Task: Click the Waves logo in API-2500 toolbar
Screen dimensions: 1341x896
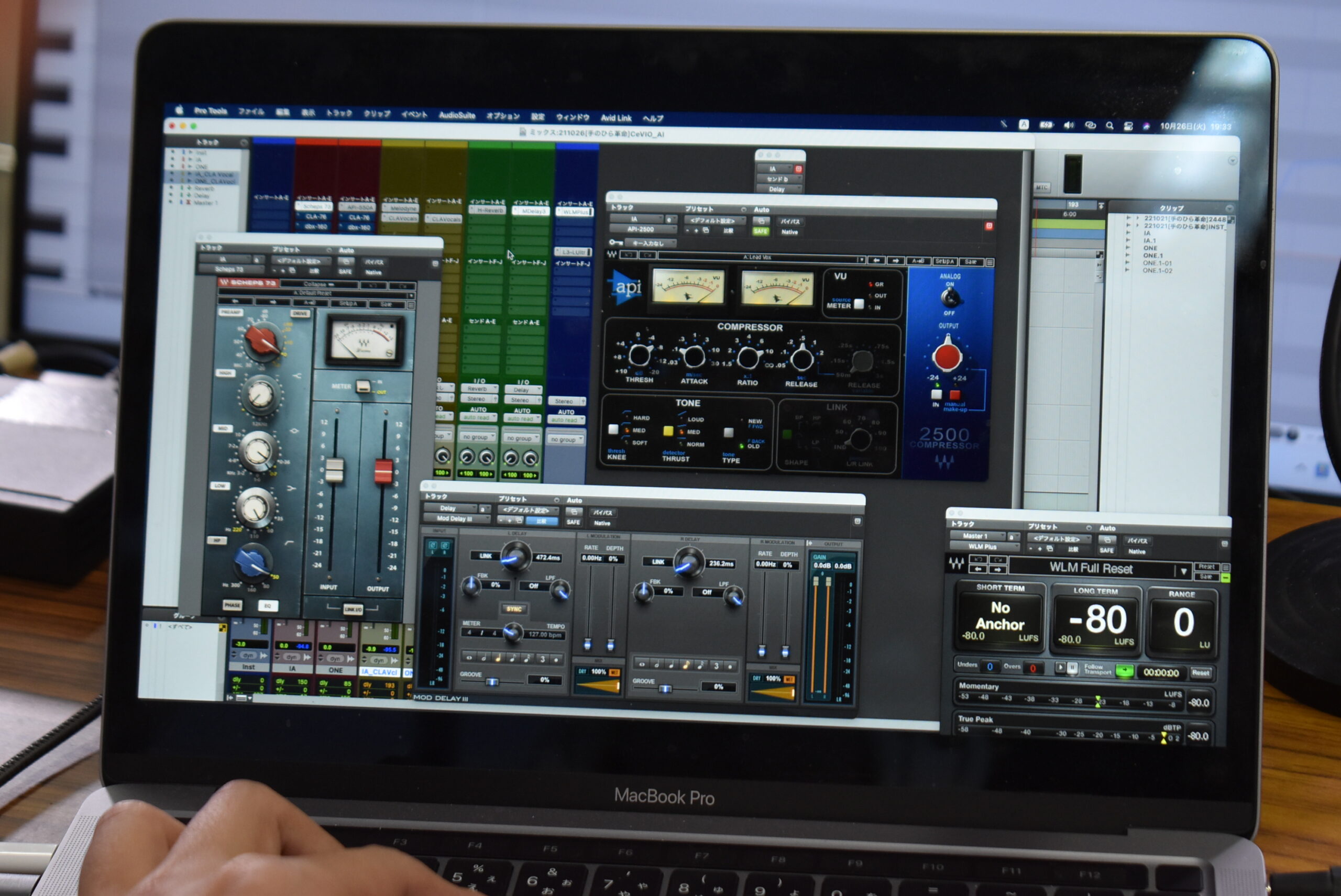Action: pos(612,253)
